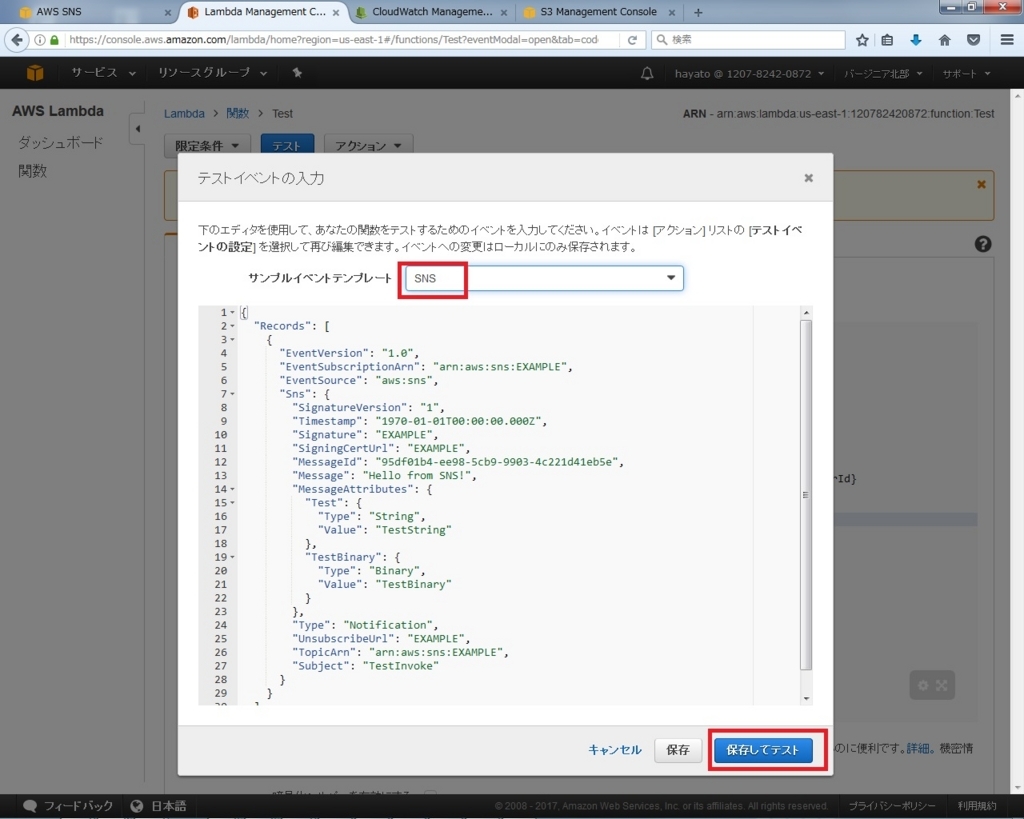This screenshot has width=1024, height=819.
Task: Reload the page with the refresh icon
Action: coord(632,40)
